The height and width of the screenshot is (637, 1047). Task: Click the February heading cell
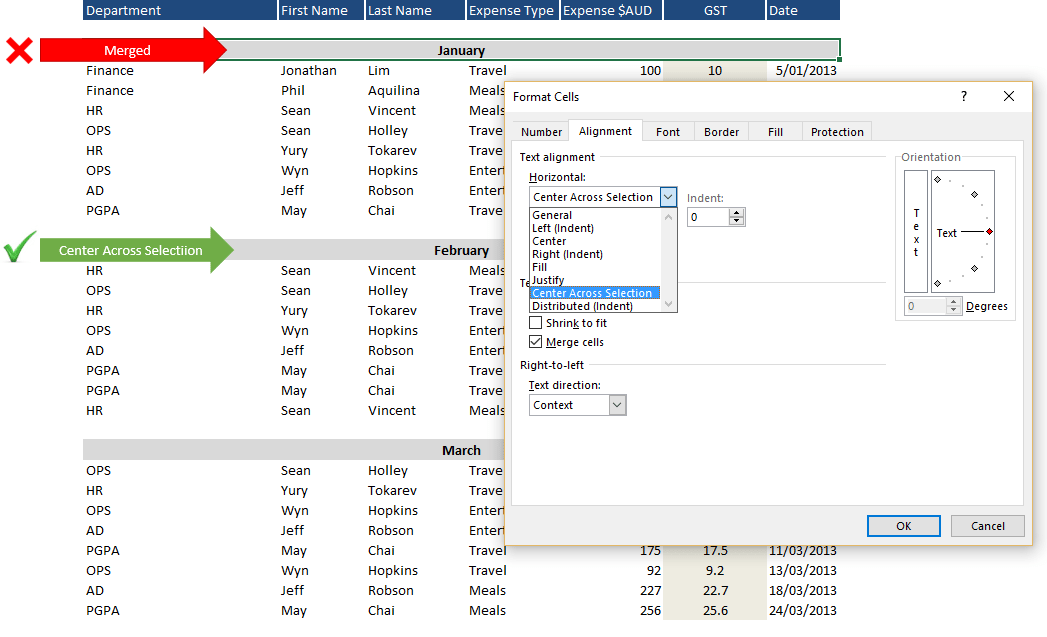(x=461, y=250)
